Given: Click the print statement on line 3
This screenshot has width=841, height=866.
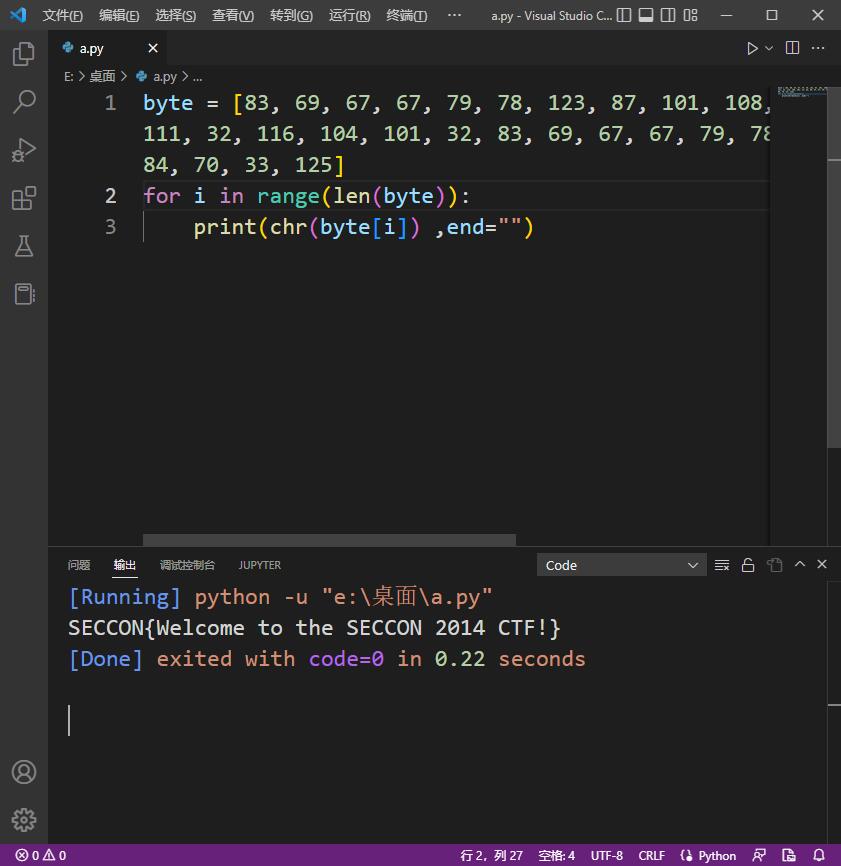Looking at the screenshot, I should click(363, 227).
